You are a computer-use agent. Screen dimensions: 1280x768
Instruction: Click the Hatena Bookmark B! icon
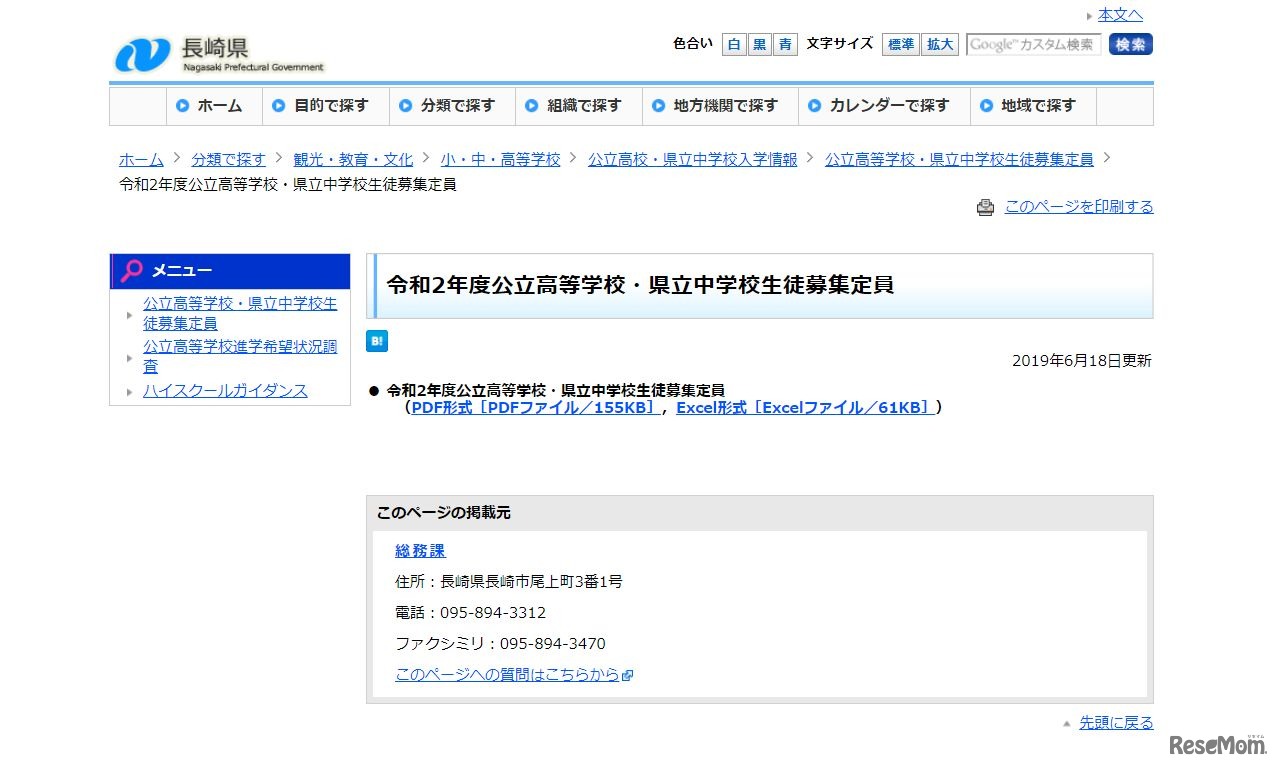[376, 341]
